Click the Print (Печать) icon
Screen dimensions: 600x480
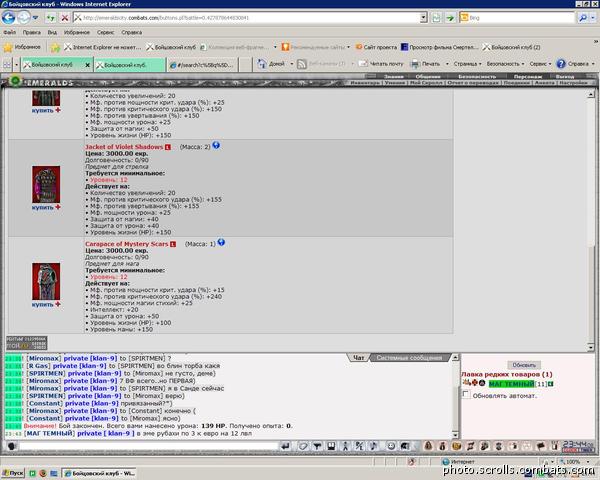(x=415, y=64)
